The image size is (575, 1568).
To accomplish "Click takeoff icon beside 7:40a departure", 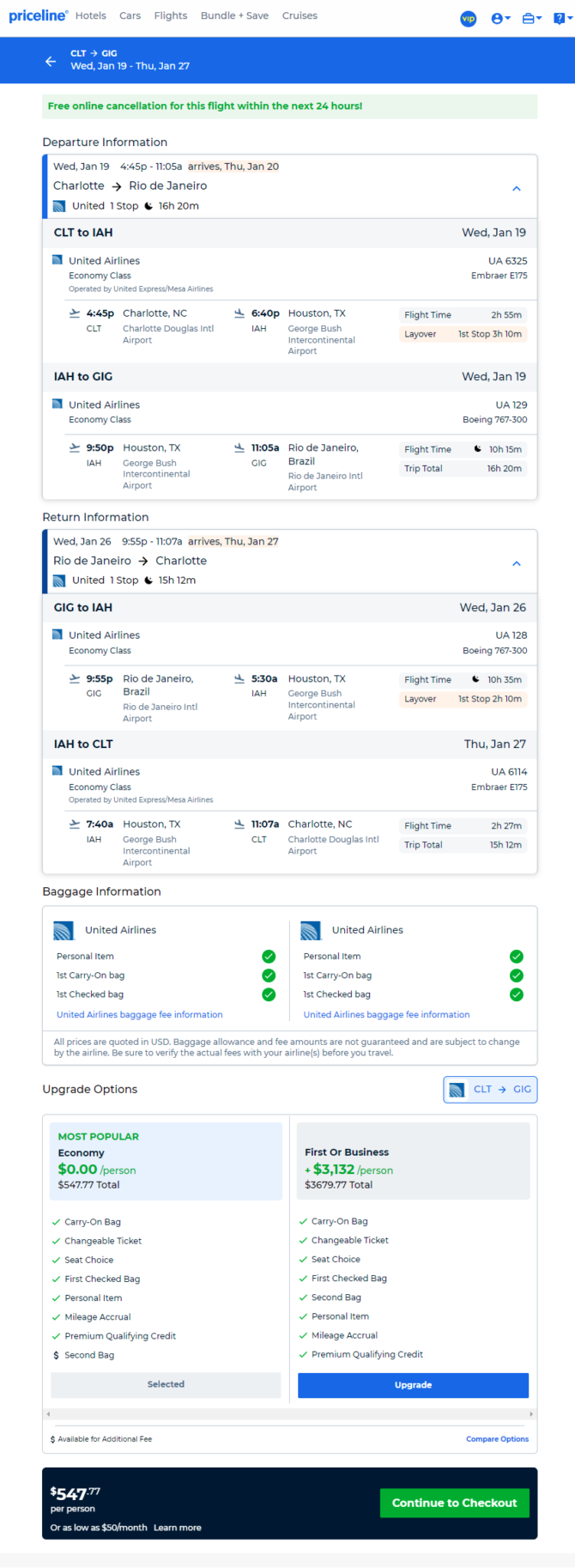I will [75, 824].
